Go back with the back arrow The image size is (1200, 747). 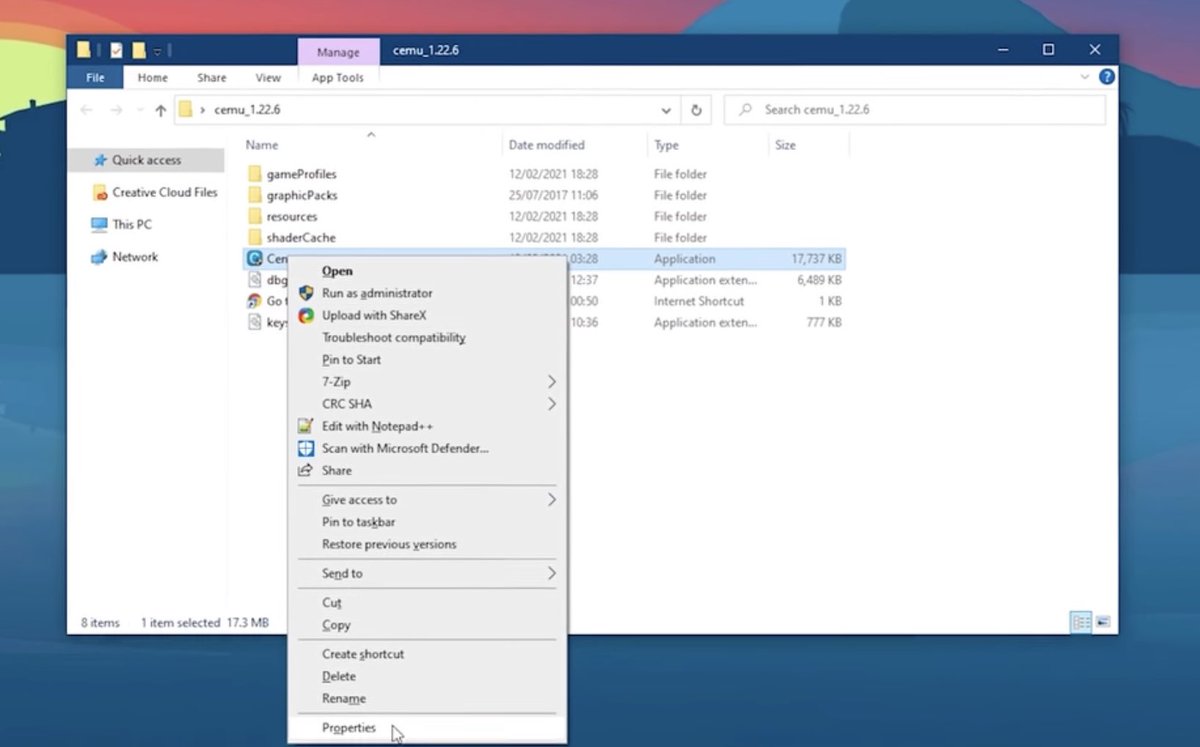[x=87, y=110]
